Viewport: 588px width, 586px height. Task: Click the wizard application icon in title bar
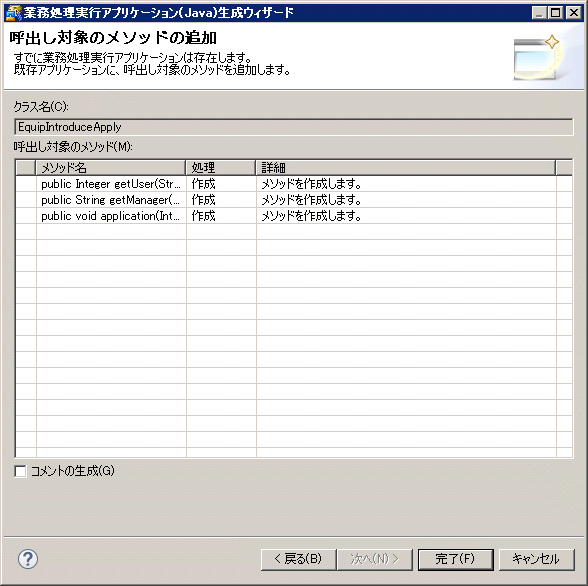click(x=13, y=13)
